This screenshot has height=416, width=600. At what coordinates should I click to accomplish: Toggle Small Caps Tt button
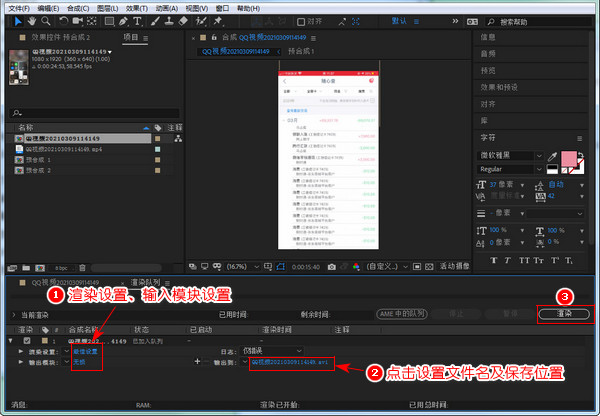pyautogui.click(x=538, y=260)
